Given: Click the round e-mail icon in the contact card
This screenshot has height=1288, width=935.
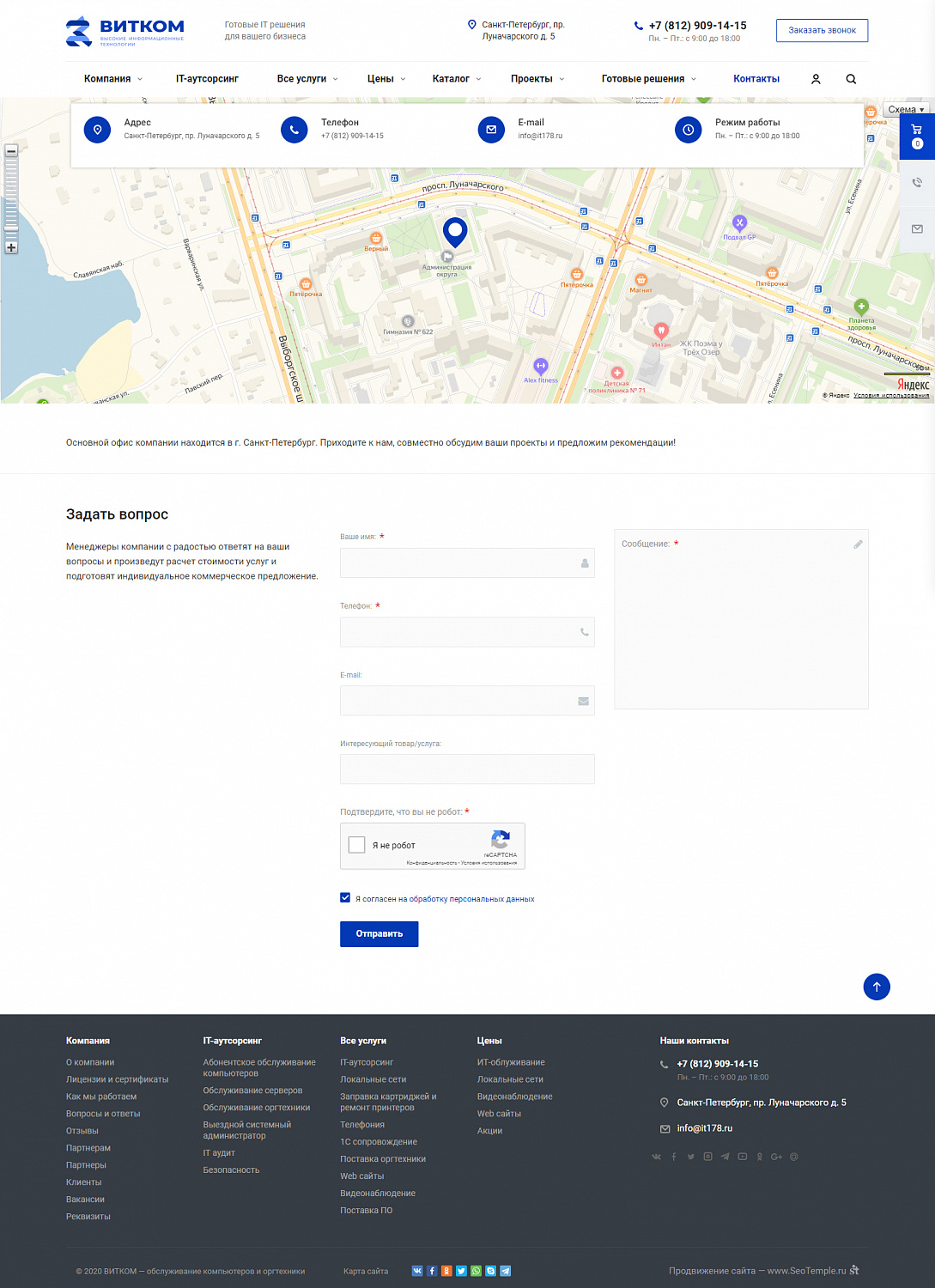Looking at the screenshot, I should (x=491, y=130).
